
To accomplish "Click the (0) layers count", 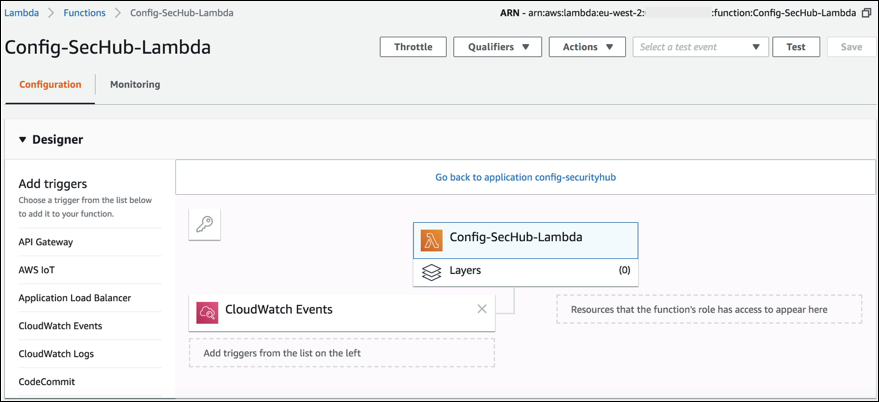I will click(x=624, y=270).
